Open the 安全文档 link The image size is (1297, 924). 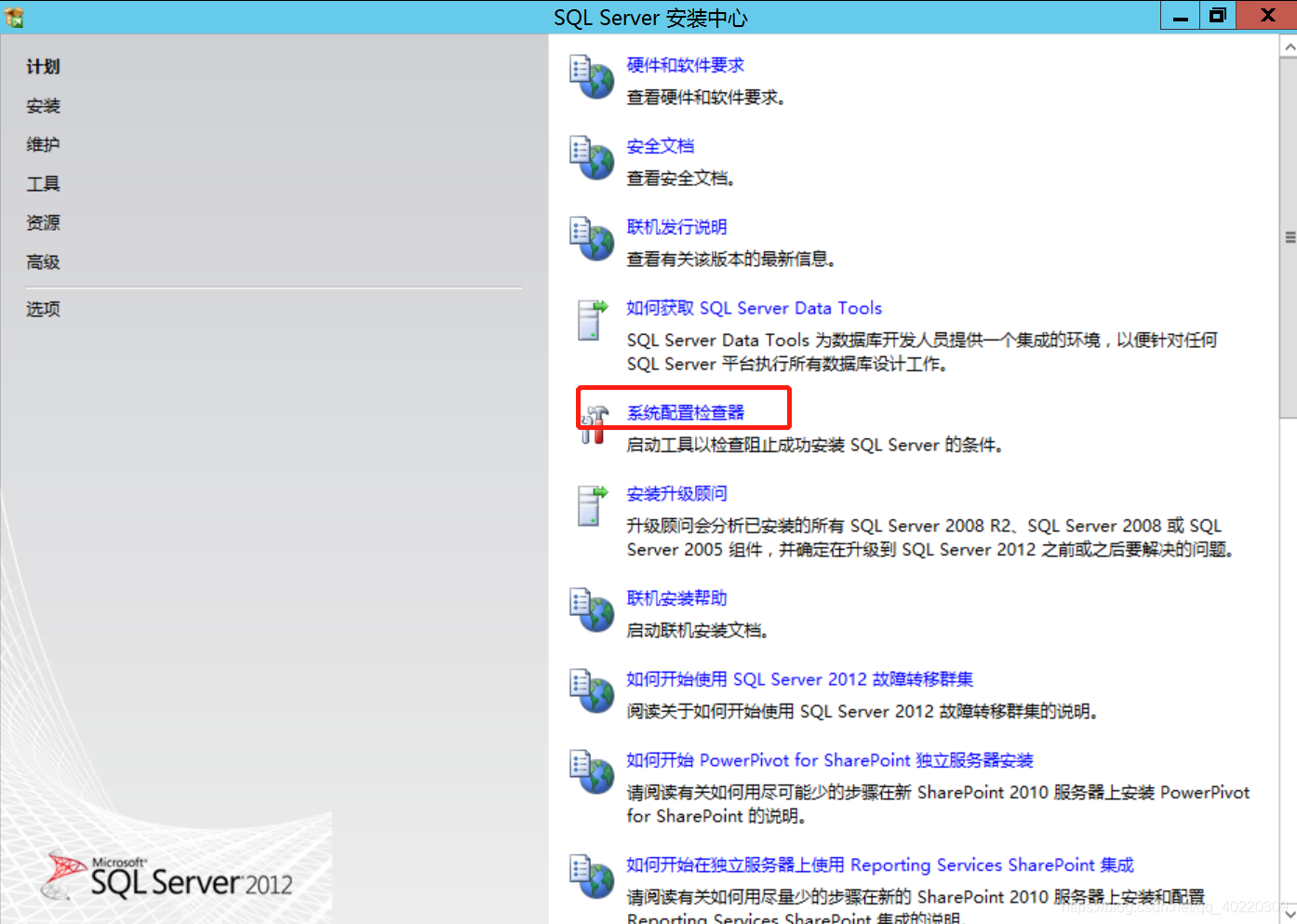click(x=660, y=146)
